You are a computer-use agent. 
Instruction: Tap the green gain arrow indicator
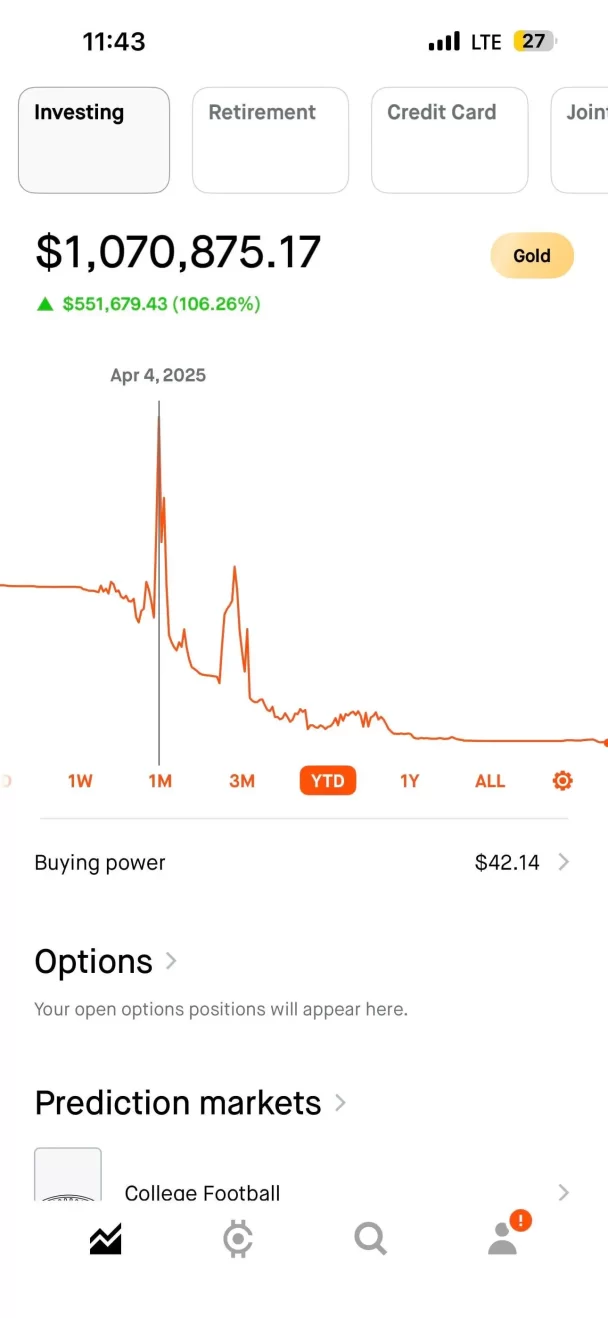tap(44, 304)
